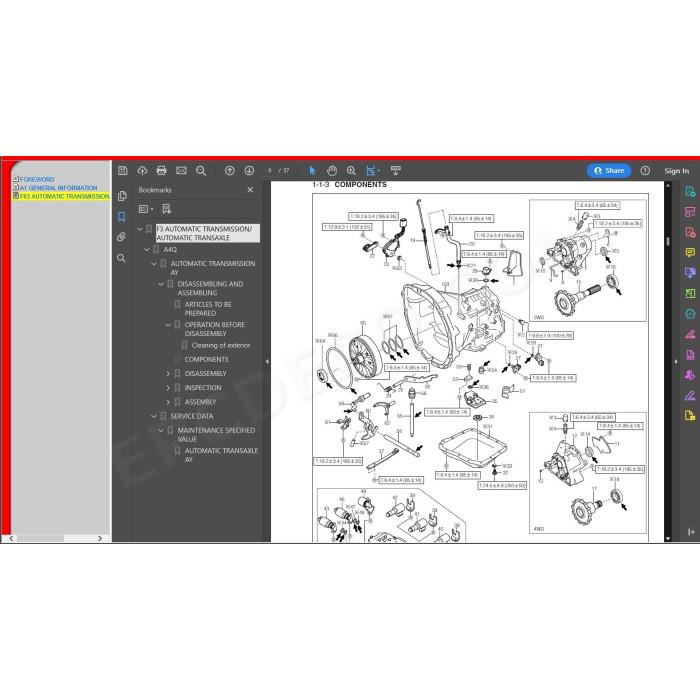Open the red Create PDF tool
The height and width of the screenshot is (700, 700).
coord(690,232)
